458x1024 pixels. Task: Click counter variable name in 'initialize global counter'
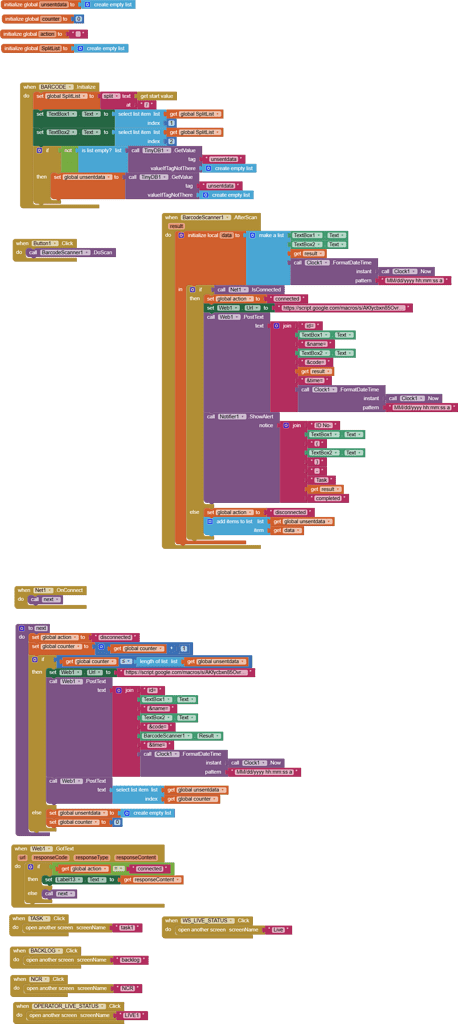(x=50, y=19)
